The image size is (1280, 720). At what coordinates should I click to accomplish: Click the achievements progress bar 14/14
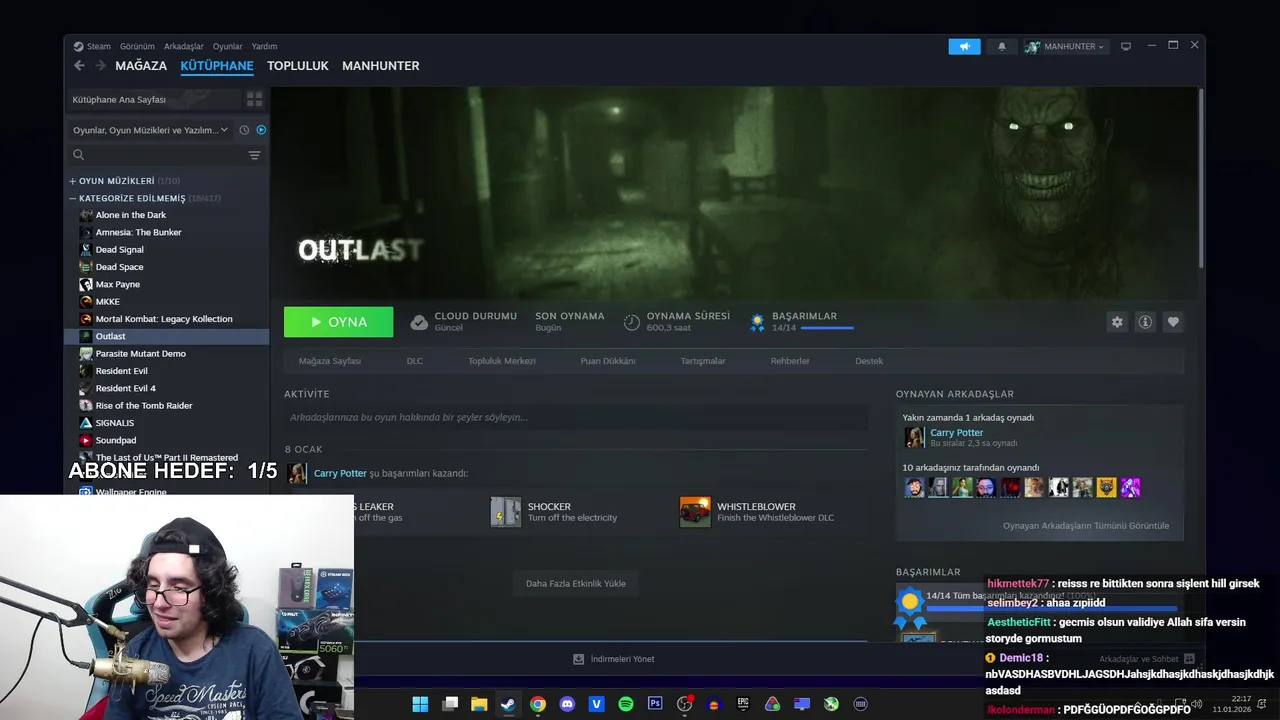[x=827, y=327]
